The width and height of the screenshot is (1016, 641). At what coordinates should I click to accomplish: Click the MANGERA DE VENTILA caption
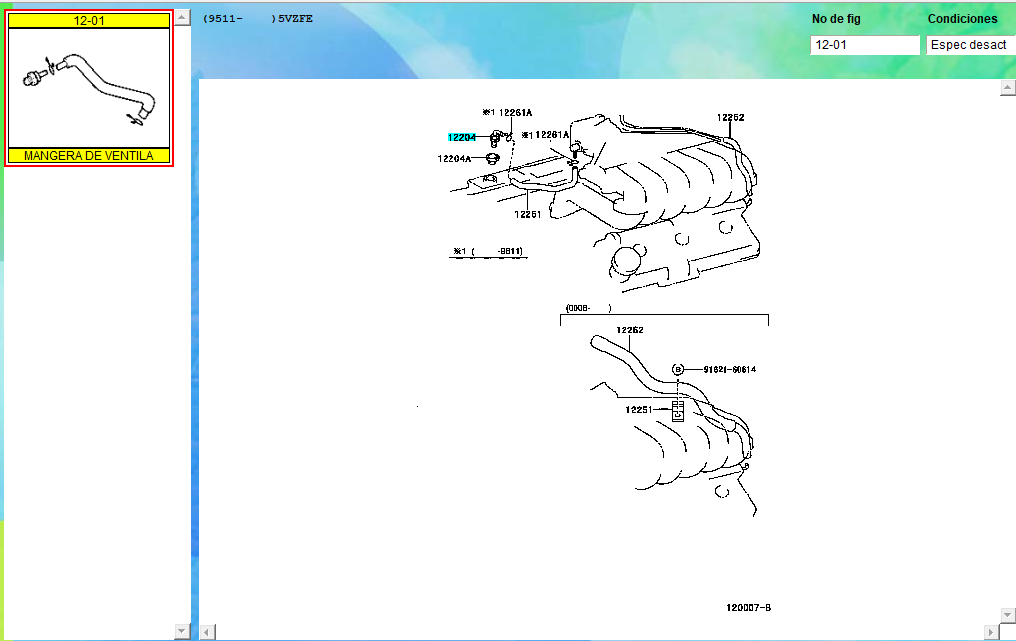click(x=89, y=156)
